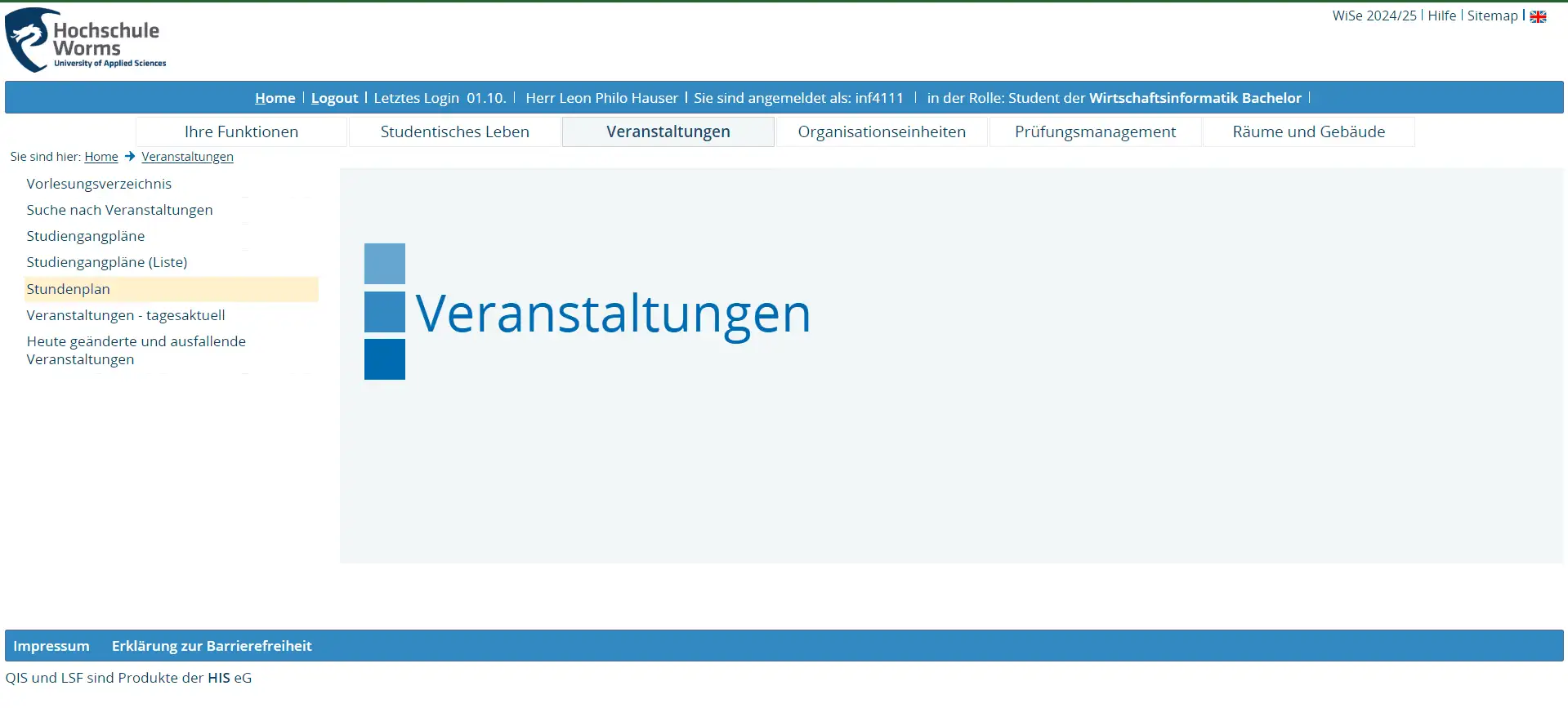Screen dimensions: 1568x708
Task: Open the Prüfungsmanagement tab
Action: [1095, 131]
